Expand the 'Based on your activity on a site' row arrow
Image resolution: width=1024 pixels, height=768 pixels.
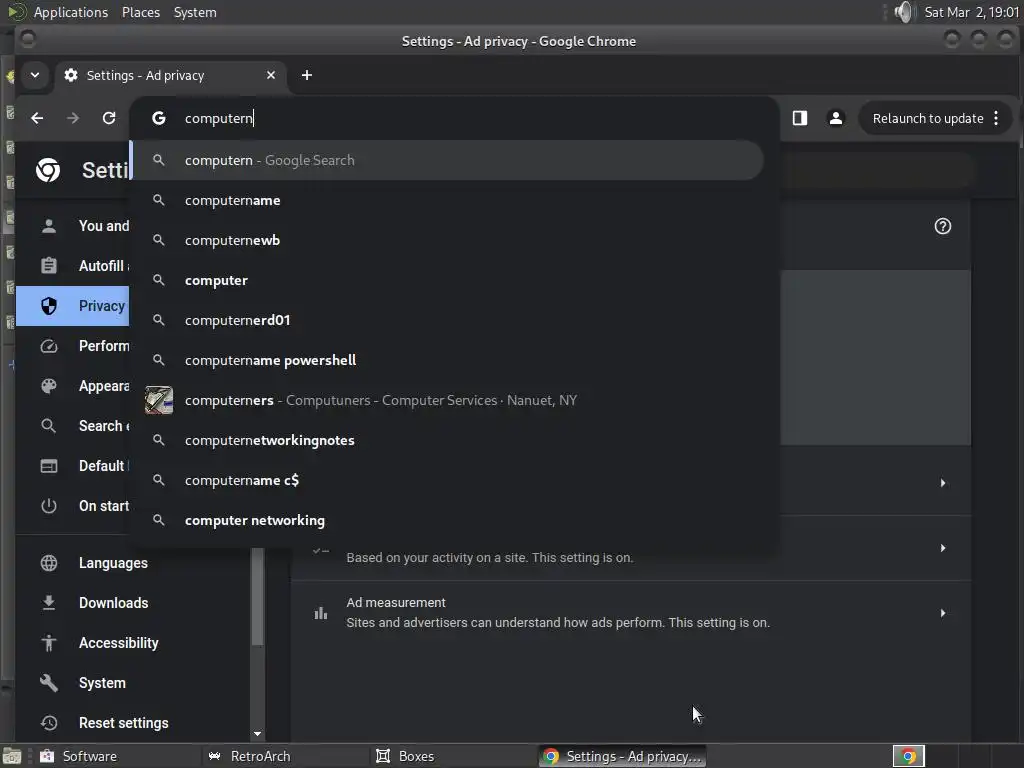coord(943,548)
